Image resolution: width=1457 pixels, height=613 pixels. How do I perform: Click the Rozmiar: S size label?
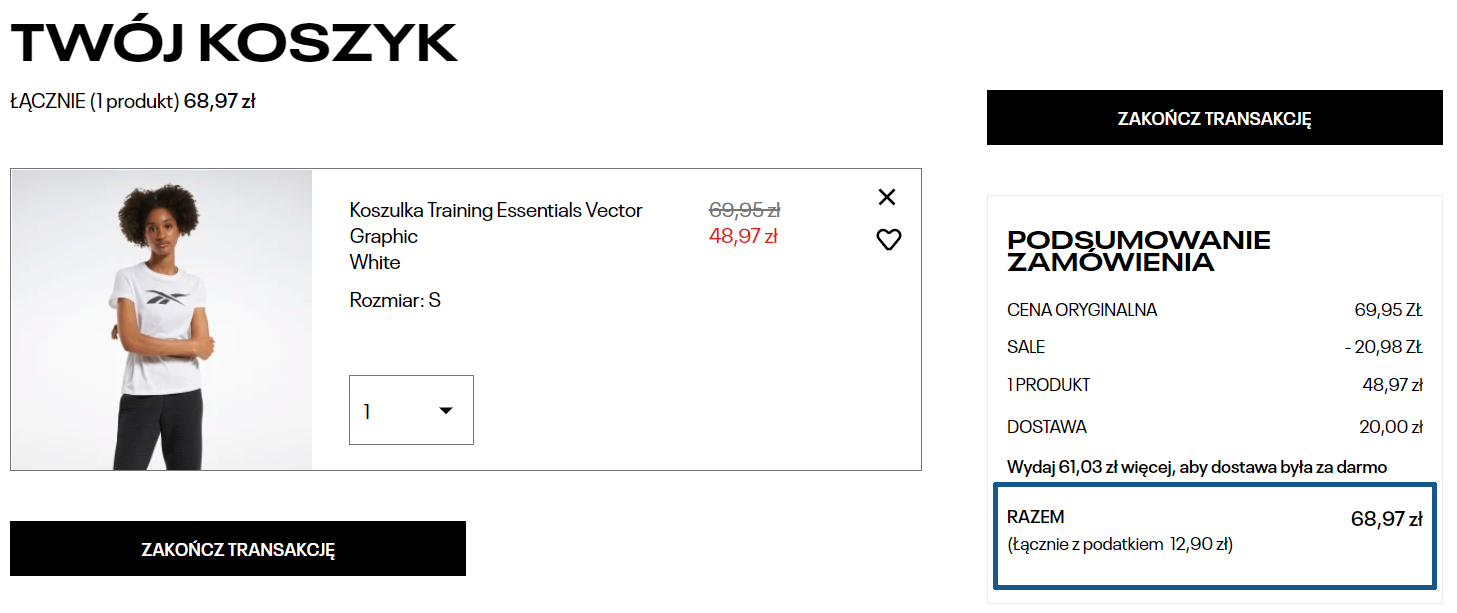click(395, 300)
